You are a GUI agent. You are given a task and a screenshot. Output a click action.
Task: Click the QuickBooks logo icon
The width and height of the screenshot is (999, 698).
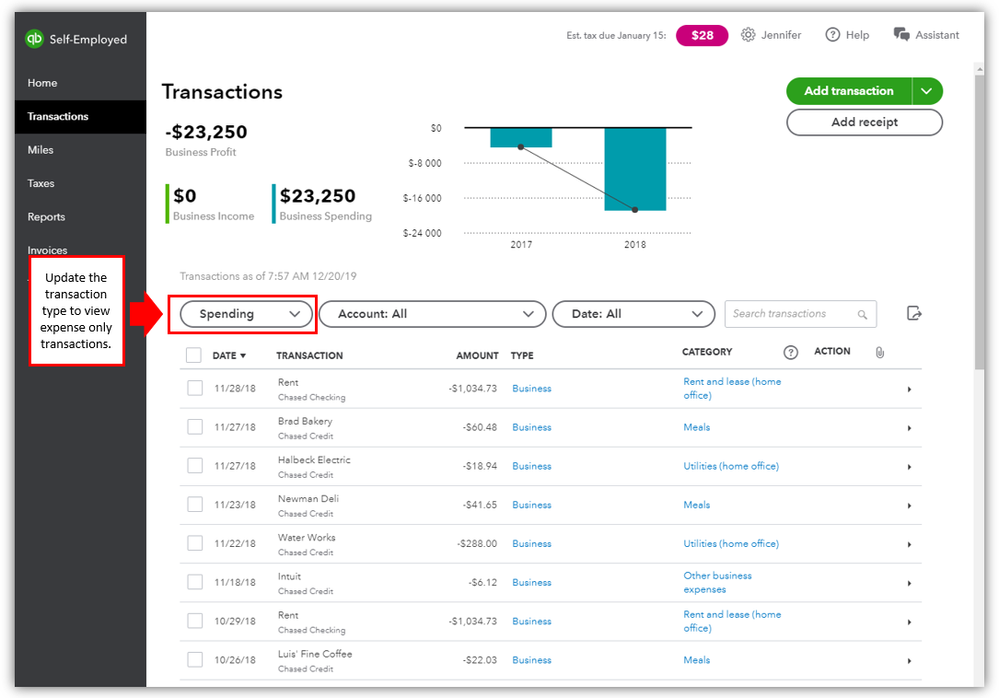tap(35, 39)
